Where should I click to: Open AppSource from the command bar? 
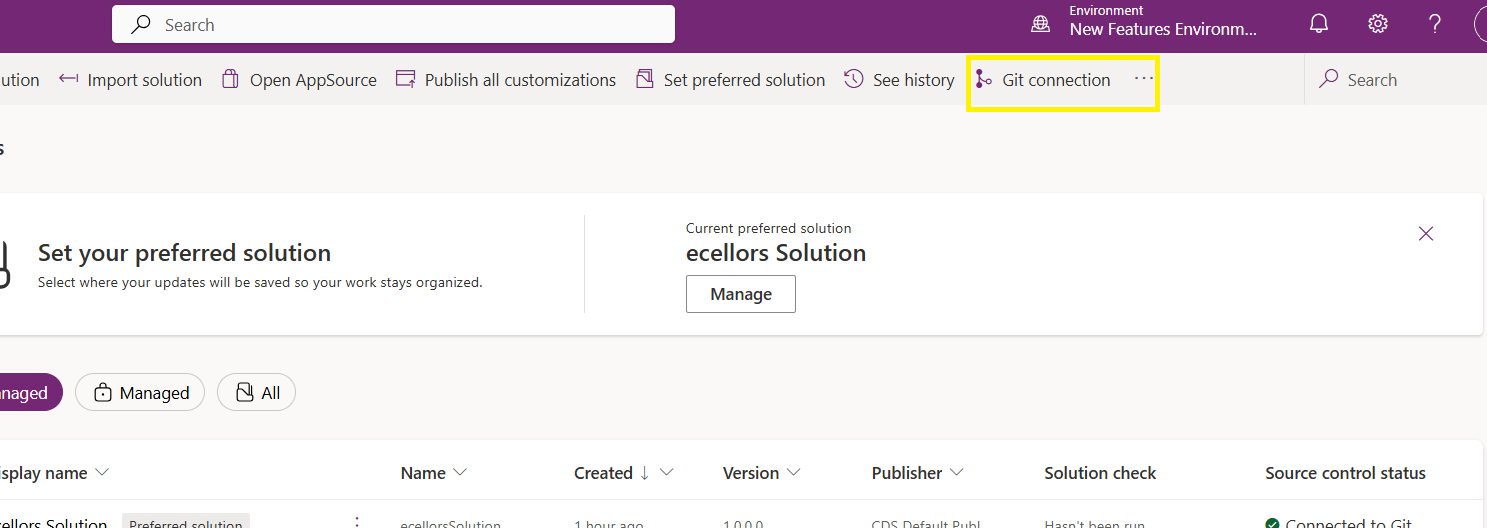point(299,80)
